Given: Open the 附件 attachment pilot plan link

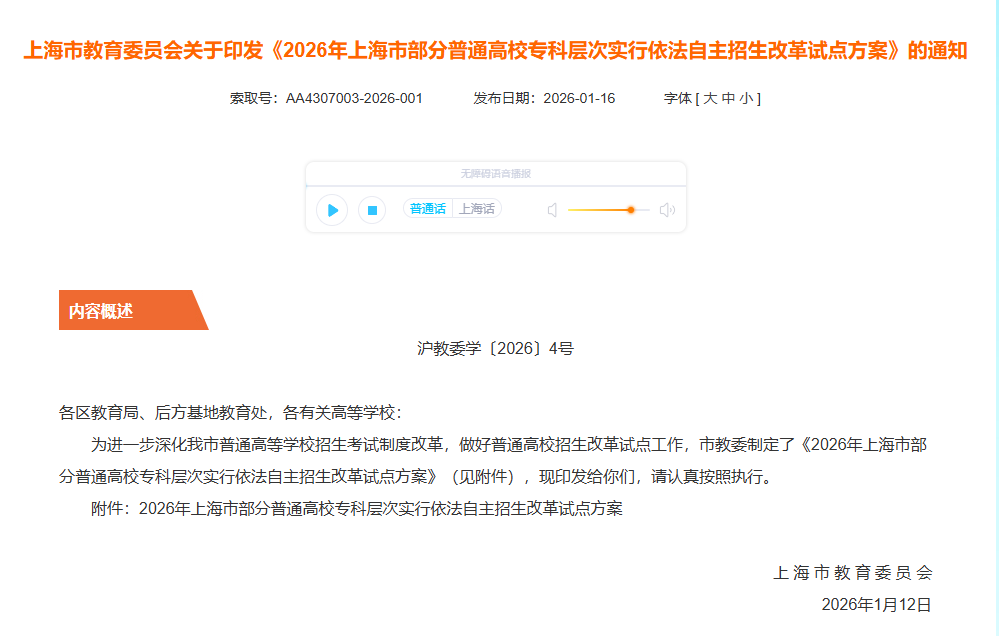Looking at the screenshot, I should click(x=380, y=508).
